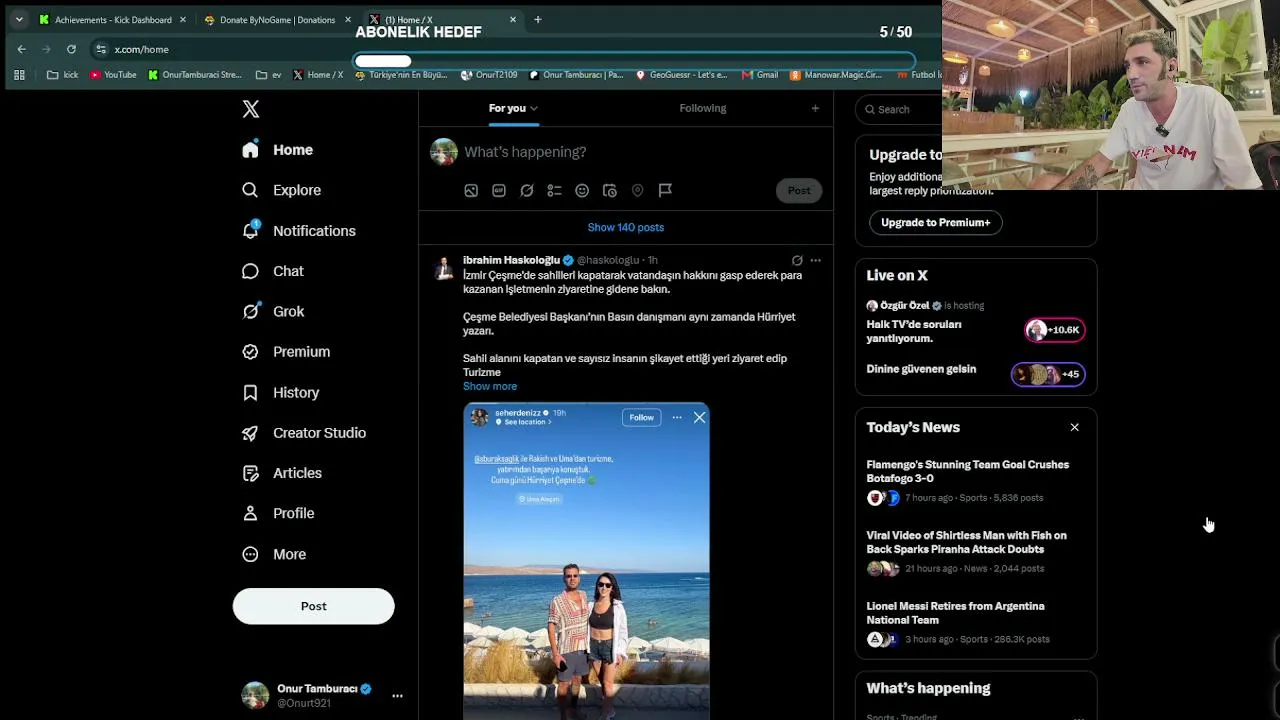Click the Follow button in the story image

click(x=641, y=417)
